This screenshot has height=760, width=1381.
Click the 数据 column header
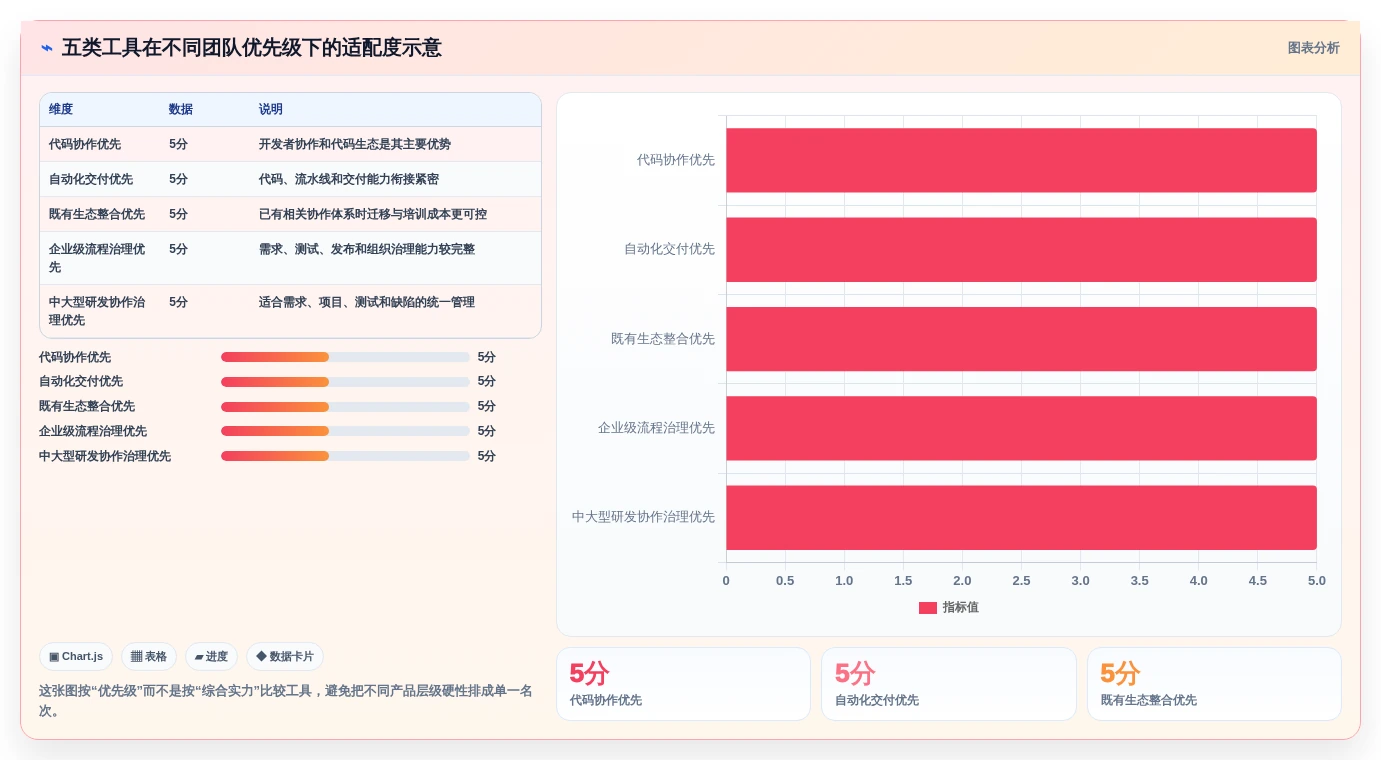click(181, 109)
